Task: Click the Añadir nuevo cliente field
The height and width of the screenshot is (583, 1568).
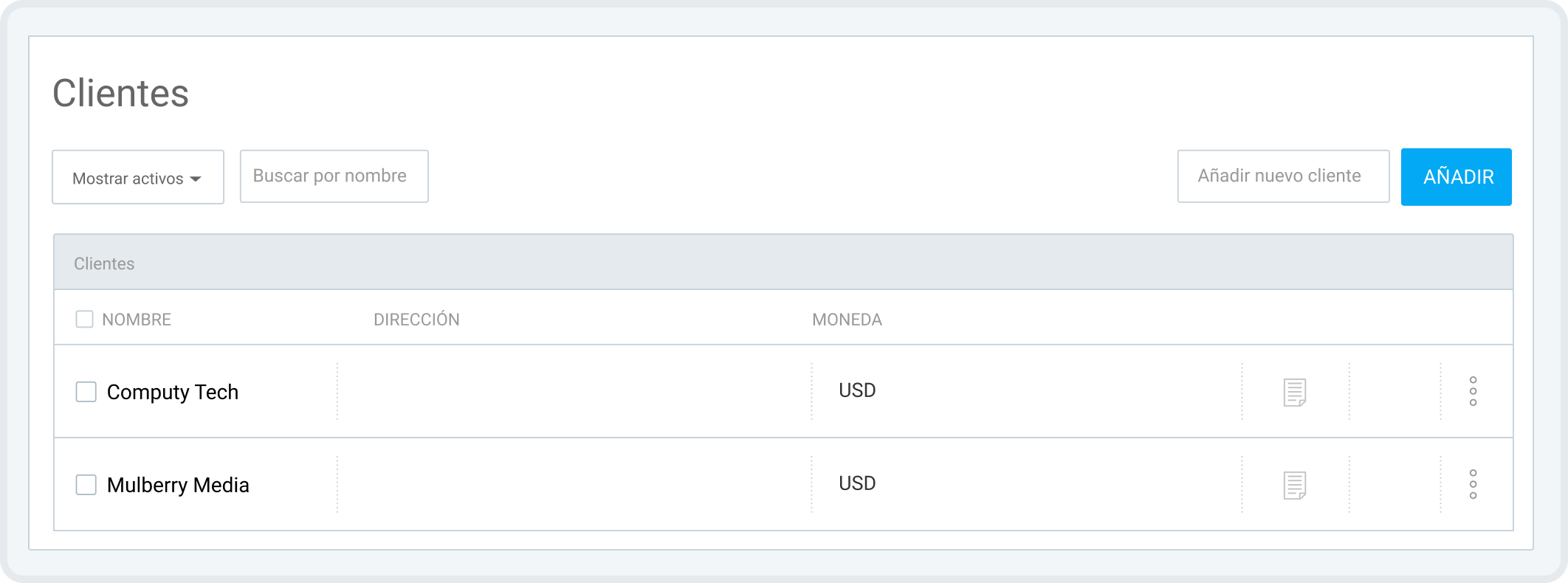Action: pos(1283,176)
